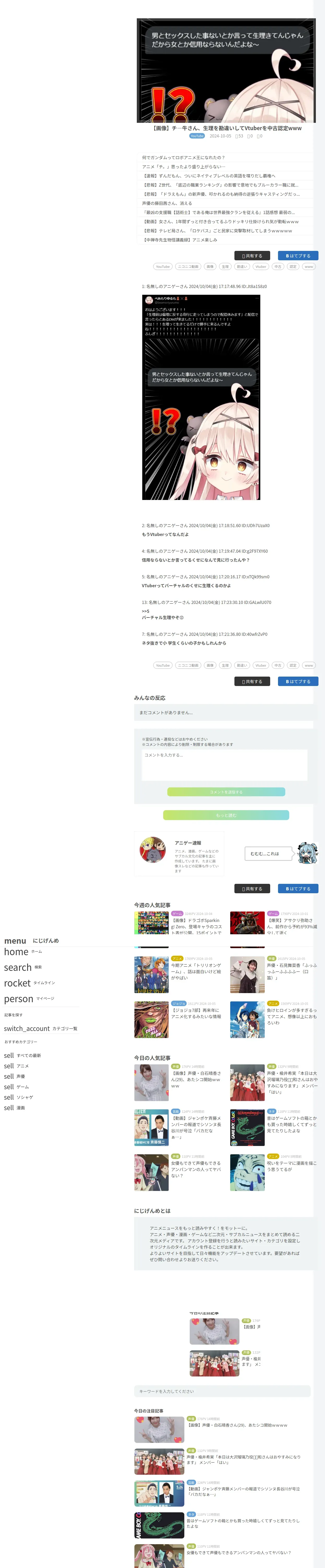Open the 負けヒロインが多すぎる article thumbnail
This screenshot has height=1568, width=325.
coord(247,1019)
